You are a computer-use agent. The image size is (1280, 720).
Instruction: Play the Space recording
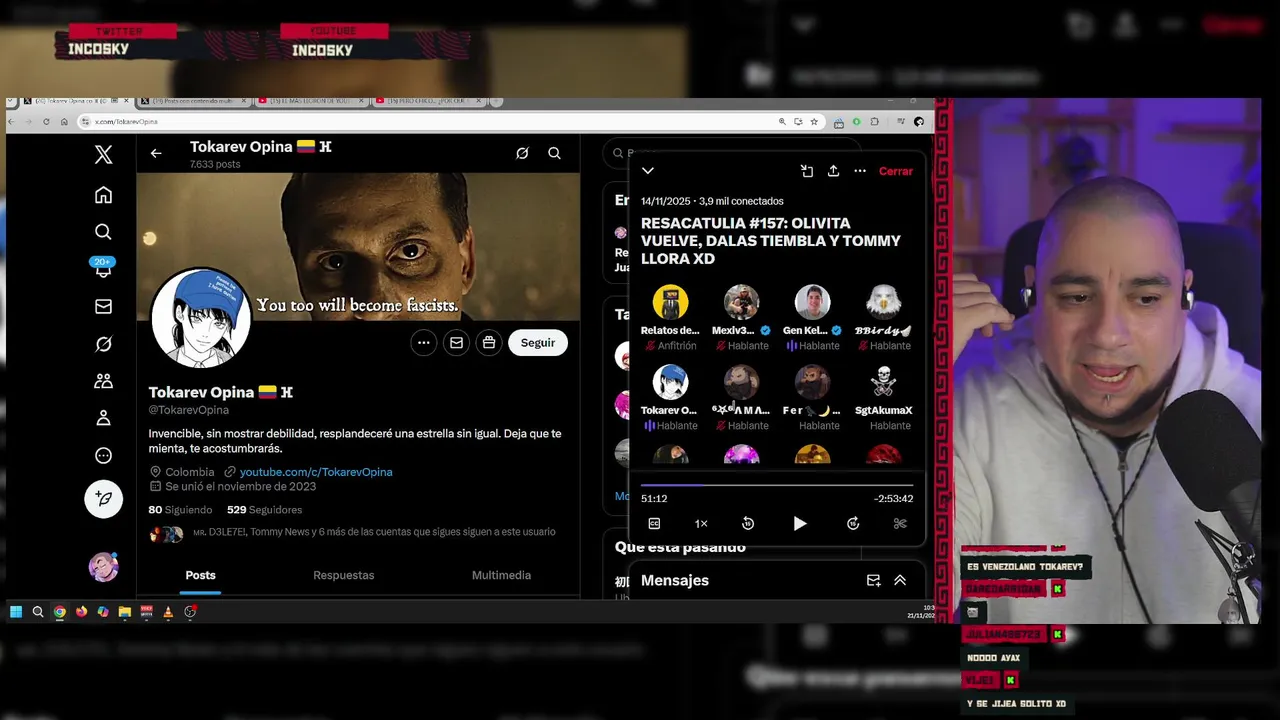pyautogui.click(x=800, y=524)
